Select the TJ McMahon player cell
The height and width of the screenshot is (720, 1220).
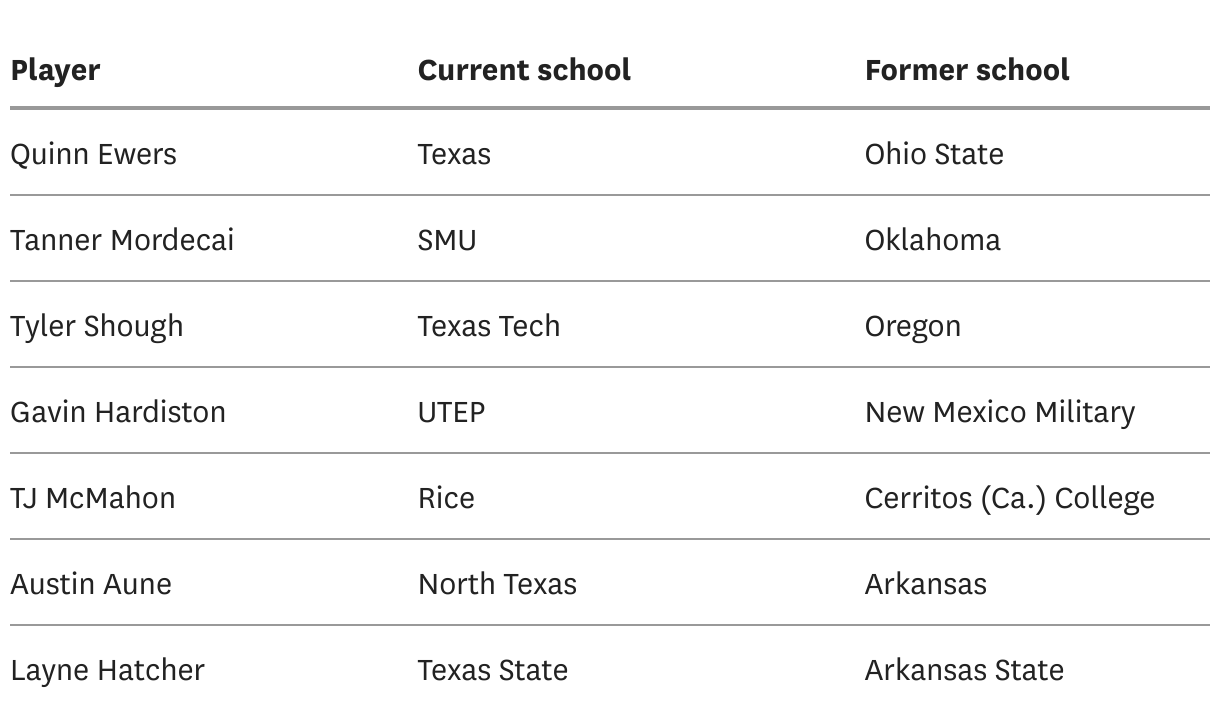pos(93,498)
